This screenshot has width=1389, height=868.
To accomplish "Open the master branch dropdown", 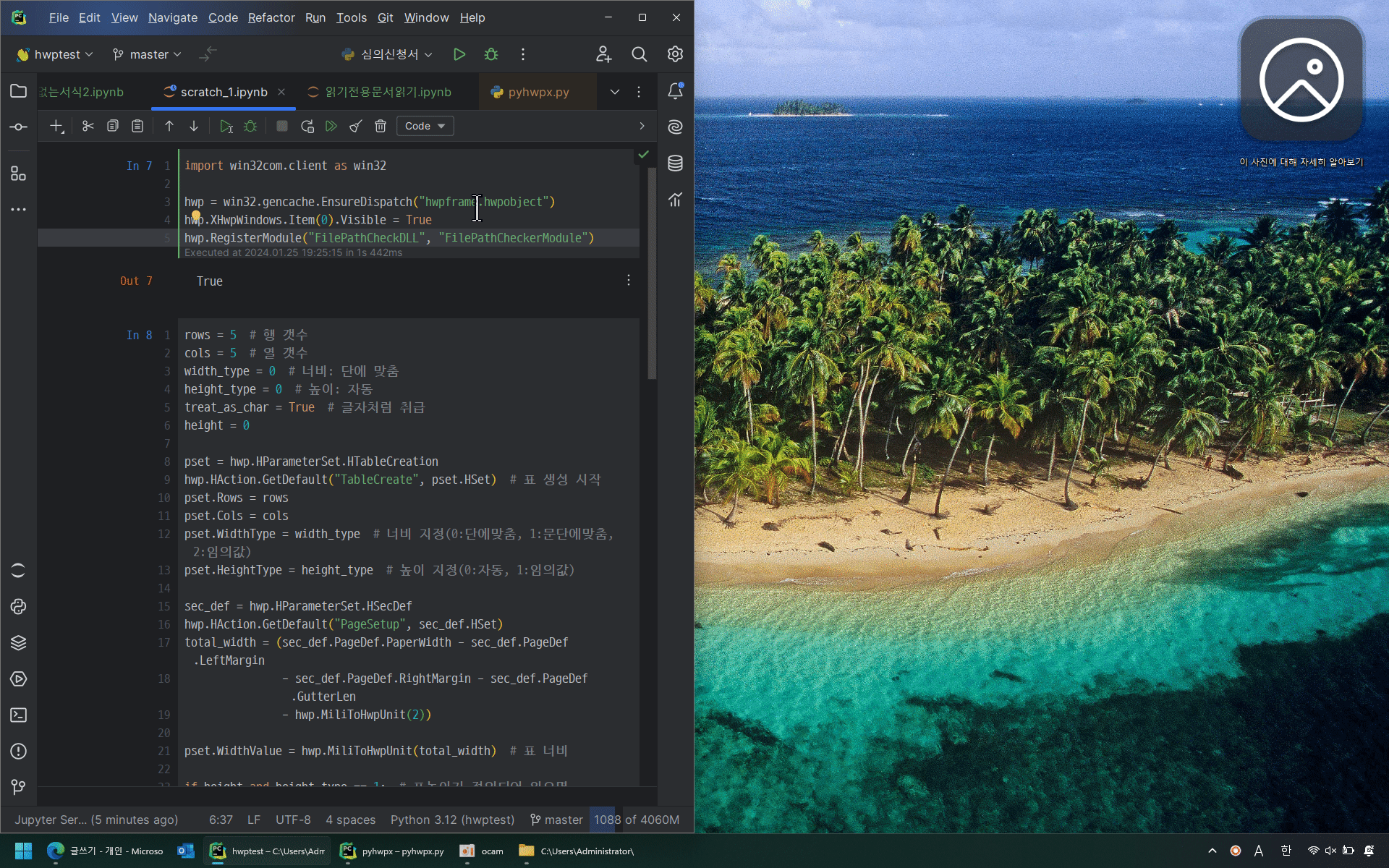I will click(148, 54).
